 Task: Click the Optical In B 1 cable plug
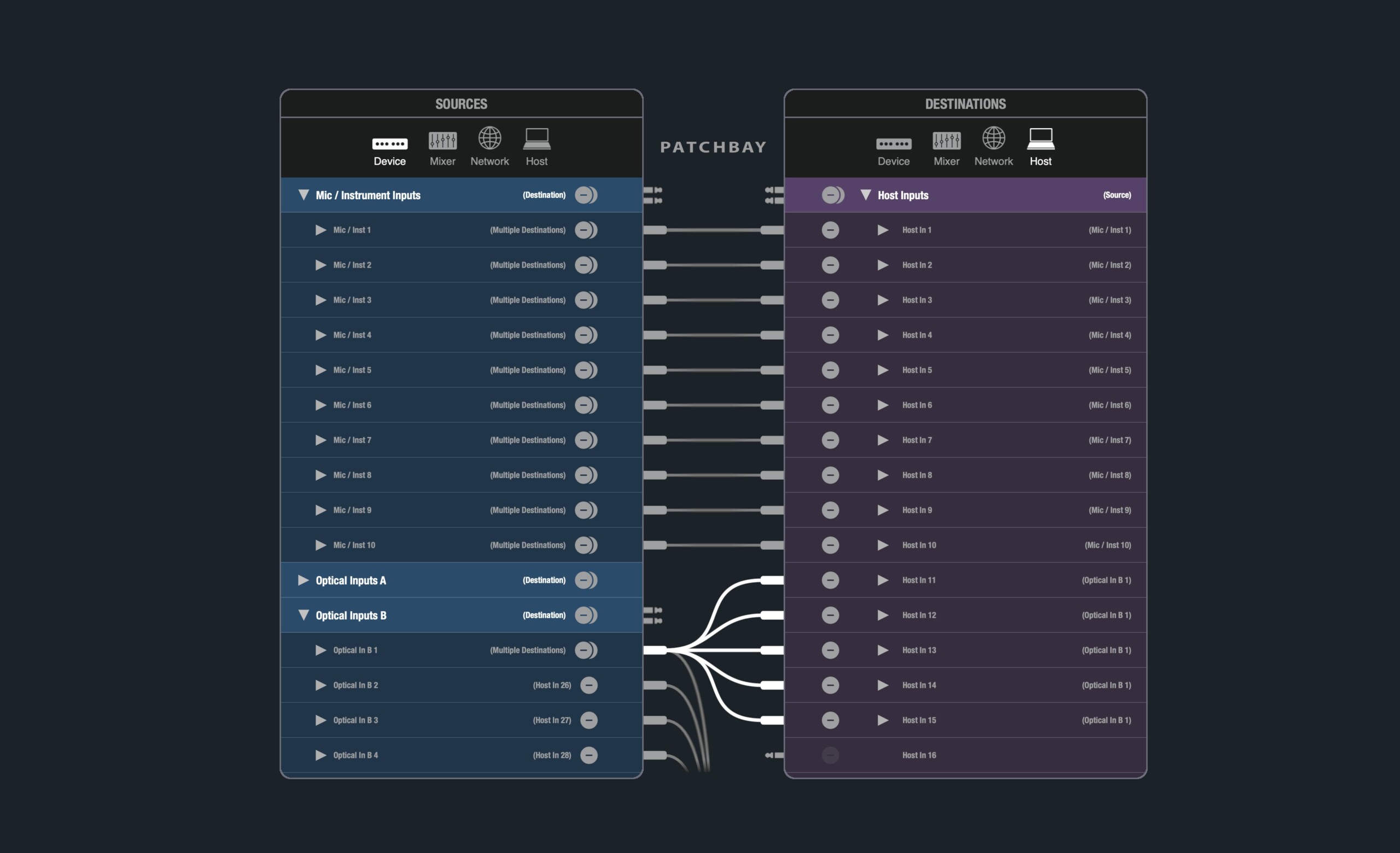(655, 650)
